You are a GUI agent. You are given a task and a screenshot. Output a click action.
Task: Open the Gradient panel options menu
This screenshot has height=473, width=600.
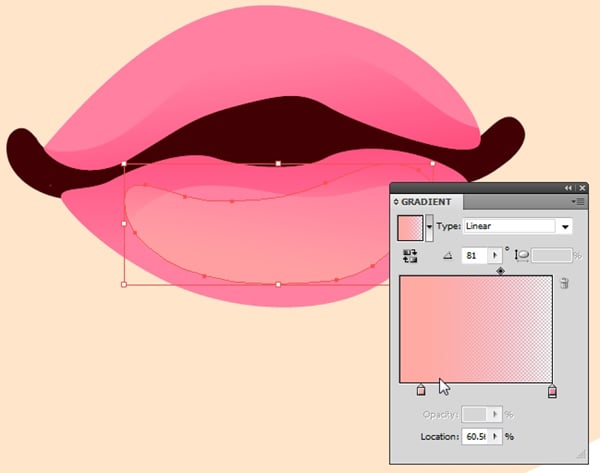[x=579, y=202]
